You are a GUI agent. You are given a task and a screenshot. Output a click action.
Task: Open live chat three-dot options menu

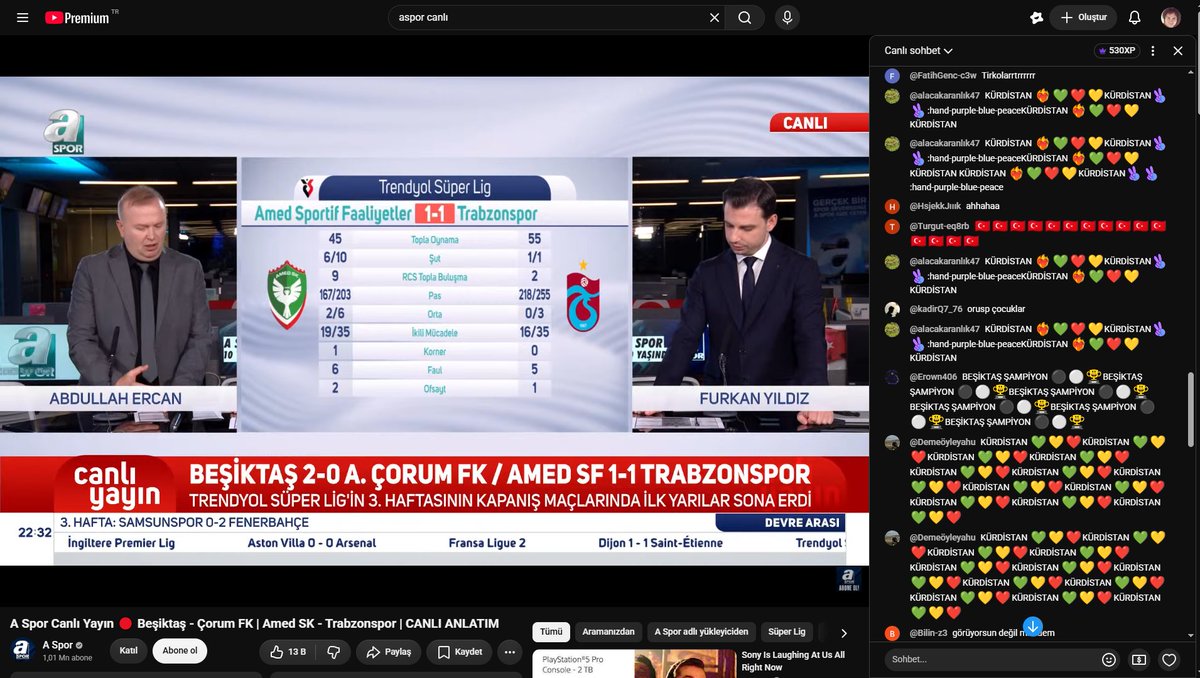(1152, 50)
